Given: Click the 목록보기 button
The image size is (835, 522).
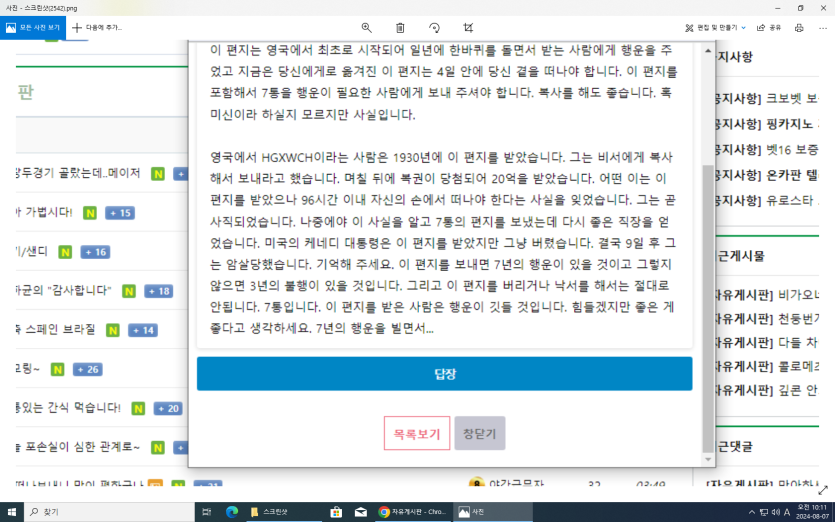Looking at the screenshot, I should (x=417, y=434).
